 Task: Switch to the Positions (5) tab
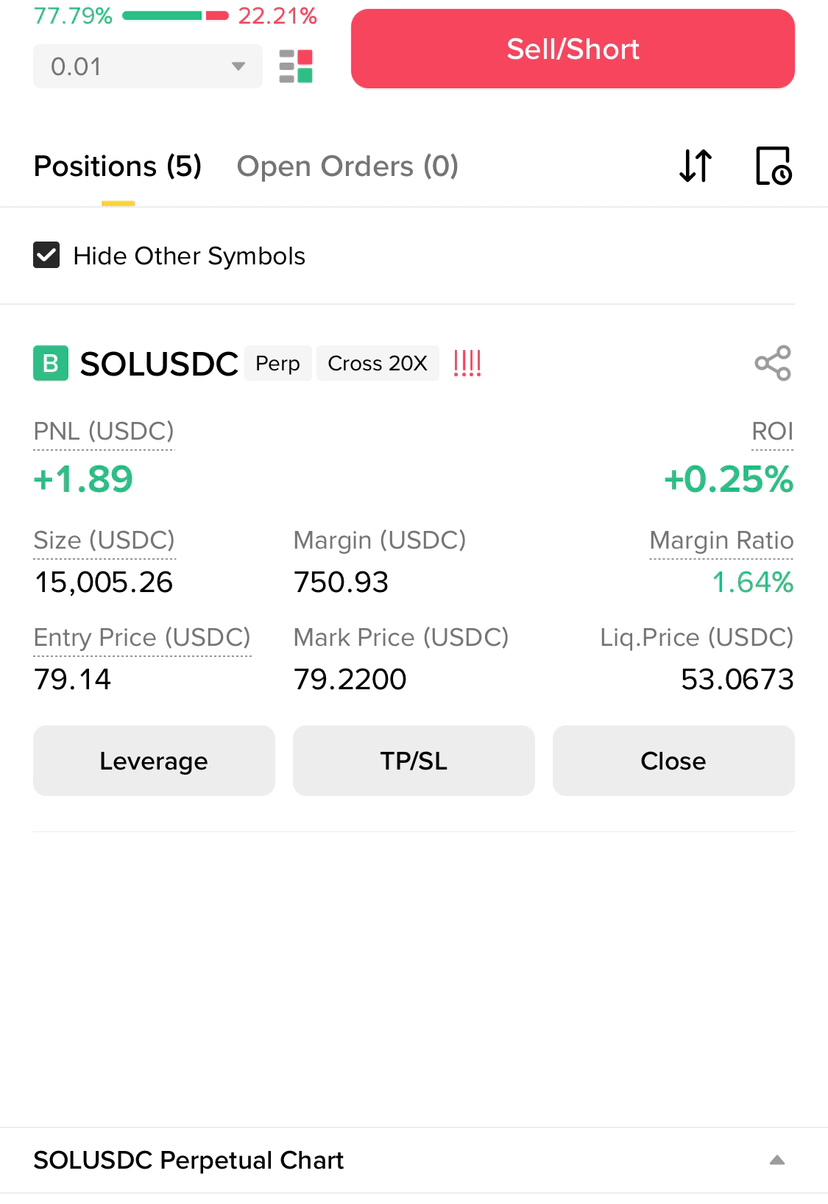click(x=118, y=166)
